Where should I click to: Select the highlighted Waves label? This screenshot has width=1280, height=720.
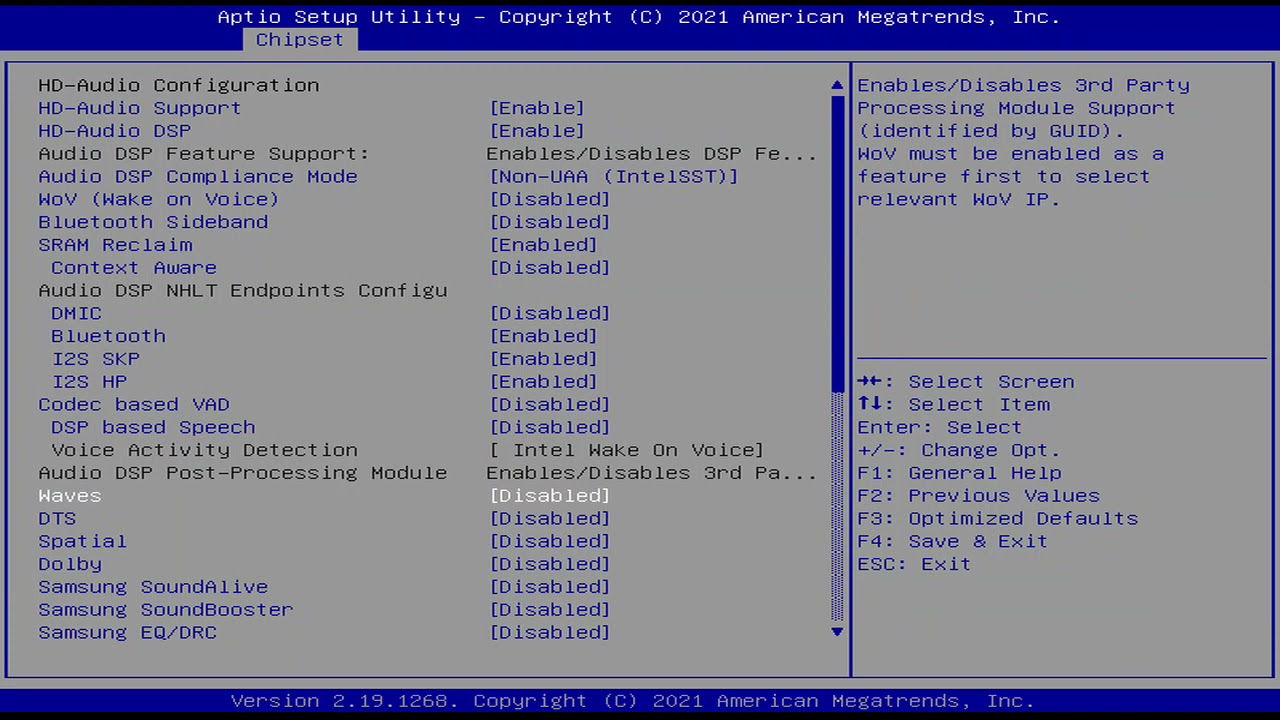point(70,496)
